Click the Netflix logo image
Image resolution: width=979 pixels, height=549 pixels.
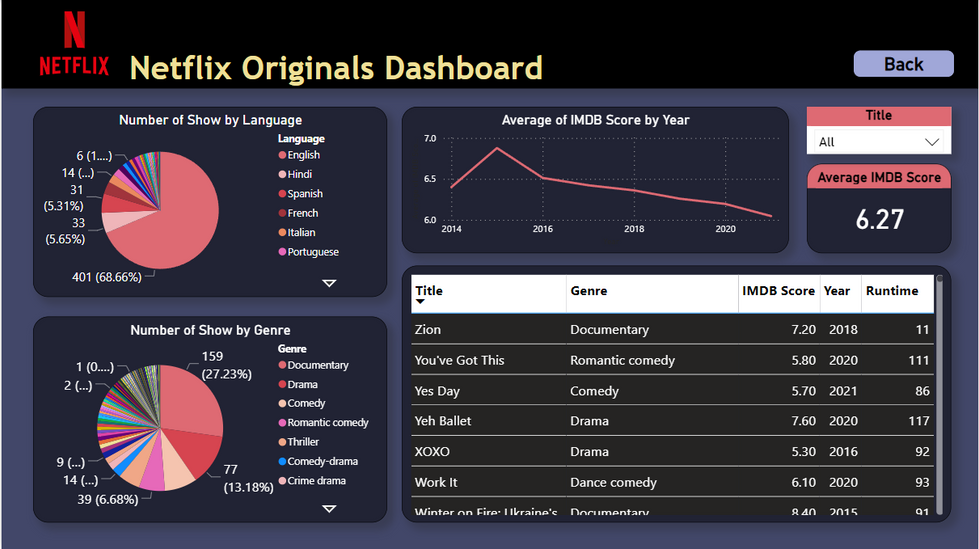click(x=74, y=44)
